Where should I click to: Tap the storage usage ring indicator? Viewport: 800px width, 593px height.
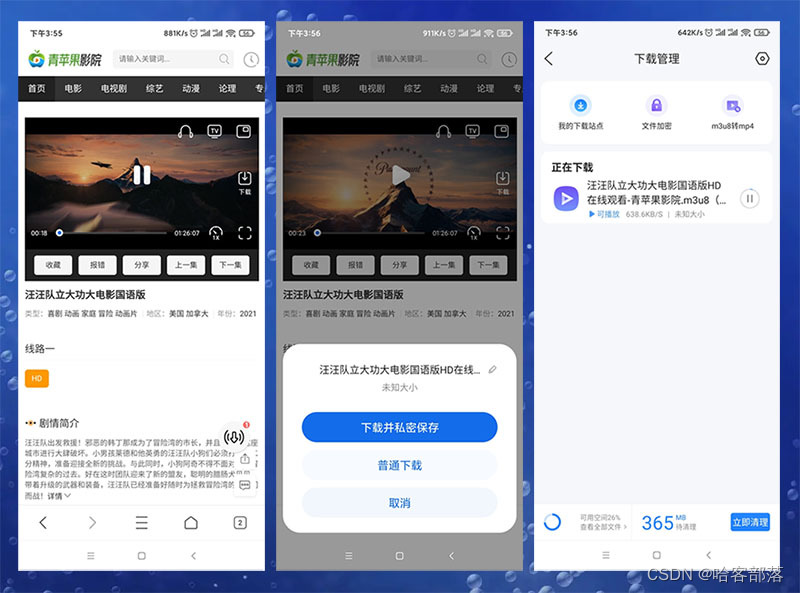(552, 522)
